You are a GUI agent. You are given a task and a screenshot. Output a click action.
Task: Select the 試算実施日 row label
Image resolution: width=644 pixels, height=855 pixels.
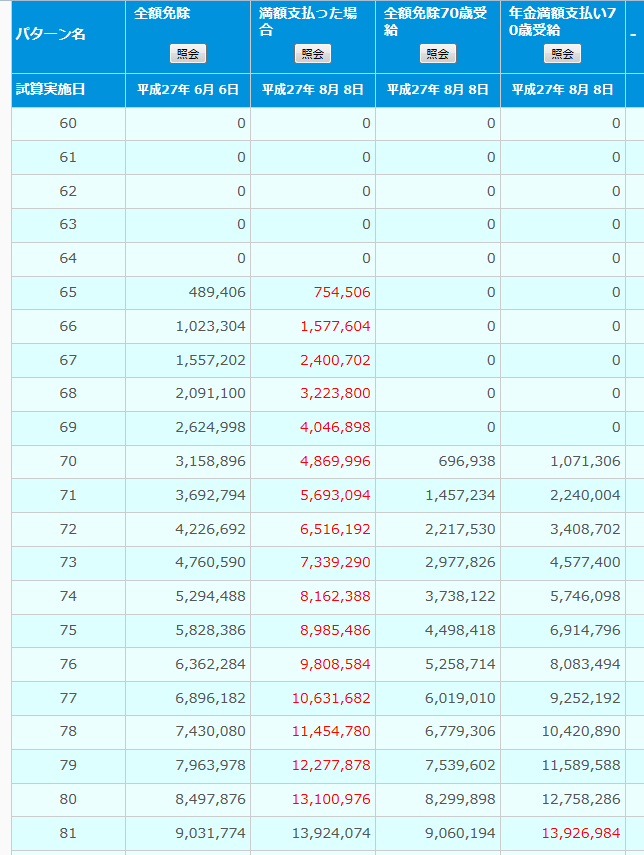tap(50, 89)
